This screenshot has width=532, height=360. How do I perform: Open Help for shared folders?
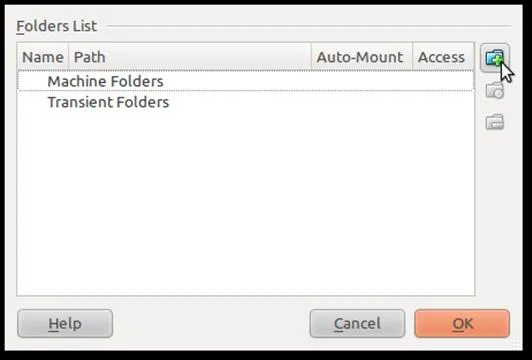65,323
